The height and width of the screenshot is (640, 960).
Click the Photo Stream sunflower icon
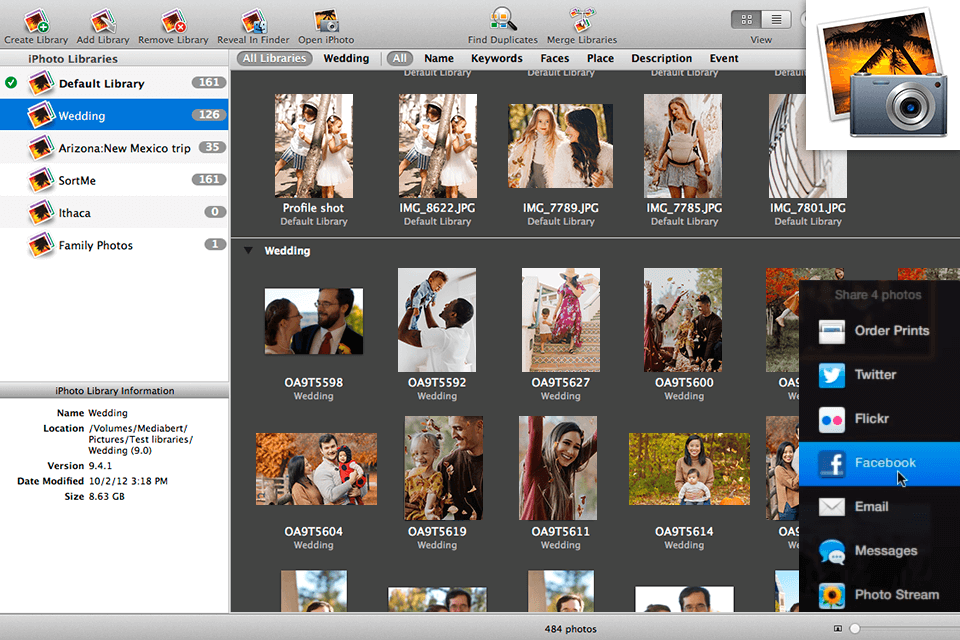tap(831, 595)
